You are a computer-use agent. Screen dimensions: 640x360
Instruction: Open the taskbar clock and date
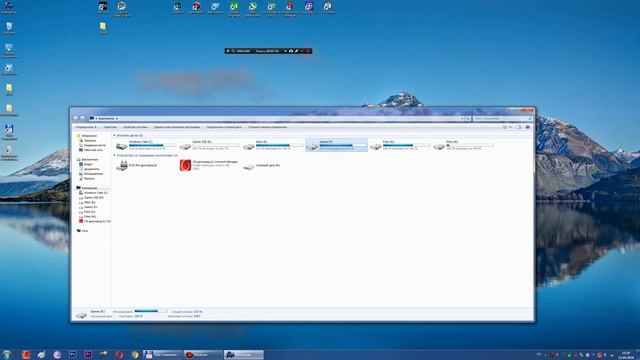626,355
